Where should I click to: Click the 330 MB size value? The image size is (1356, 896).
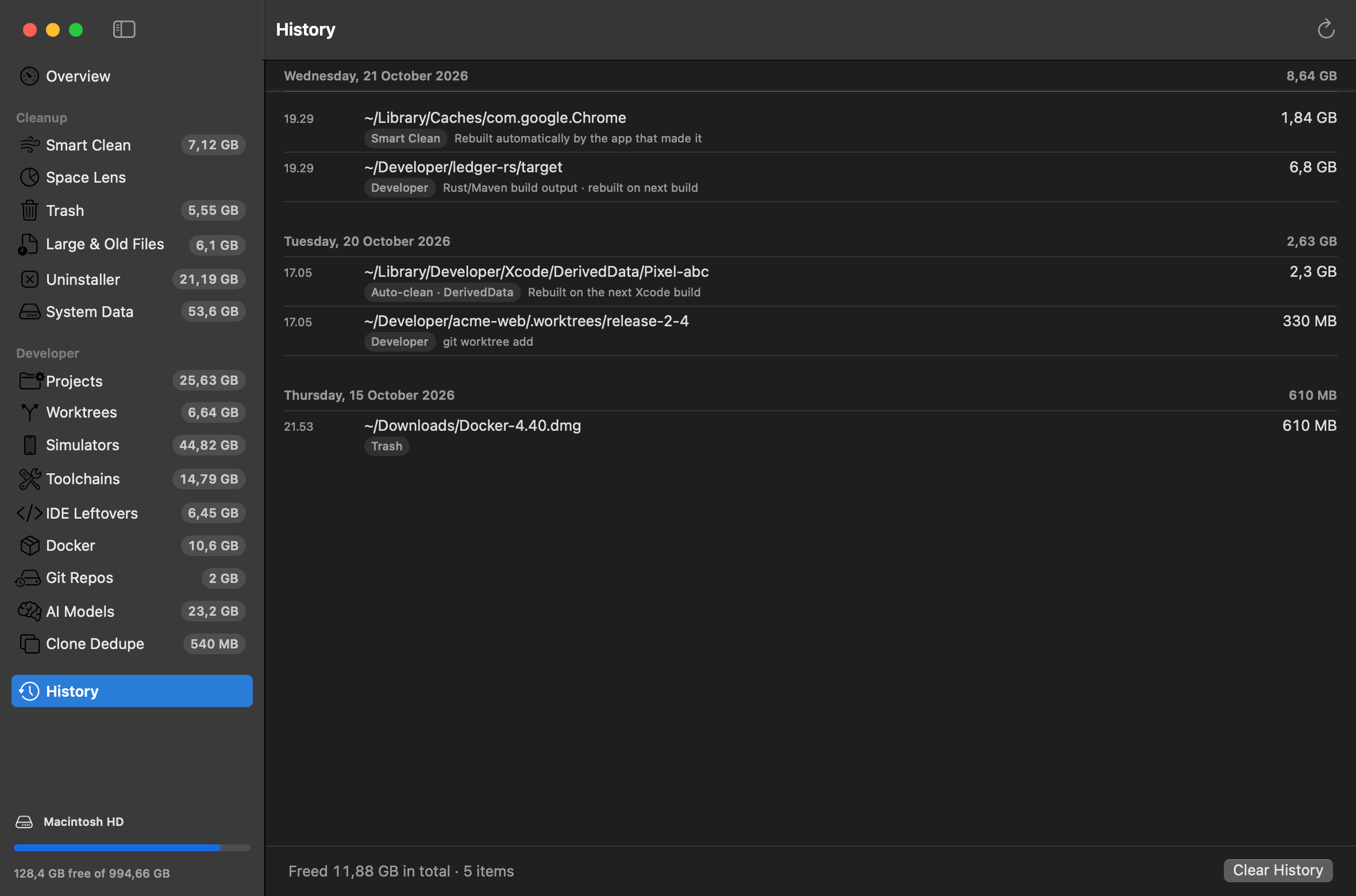(1309, 321)
